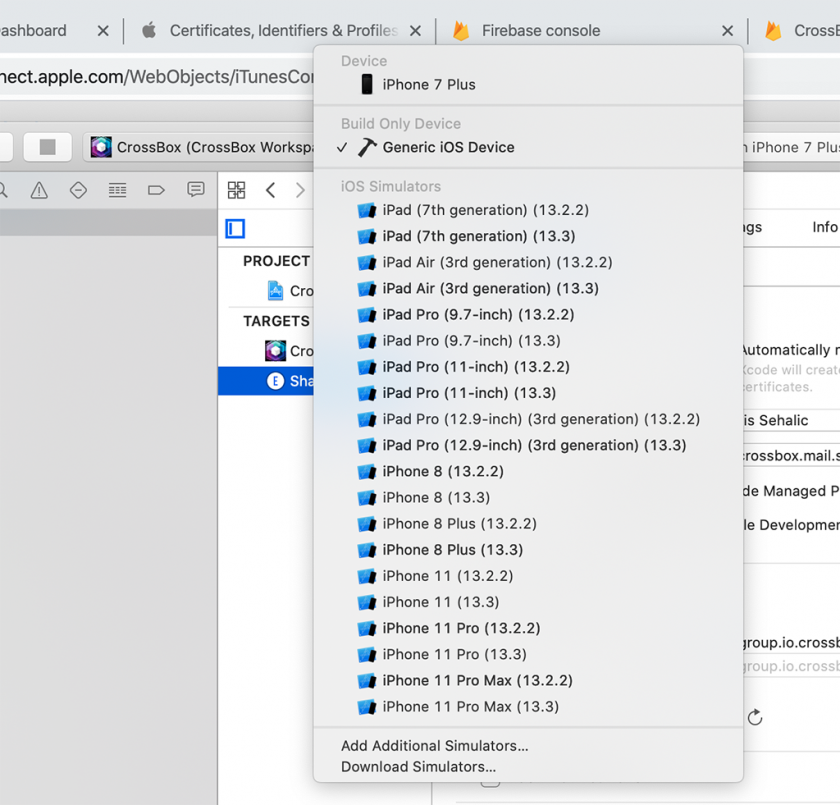840x805 pixels.
Task: Close the Certificates, Identifiers & Profiles tab
Action: pos(415,31)
